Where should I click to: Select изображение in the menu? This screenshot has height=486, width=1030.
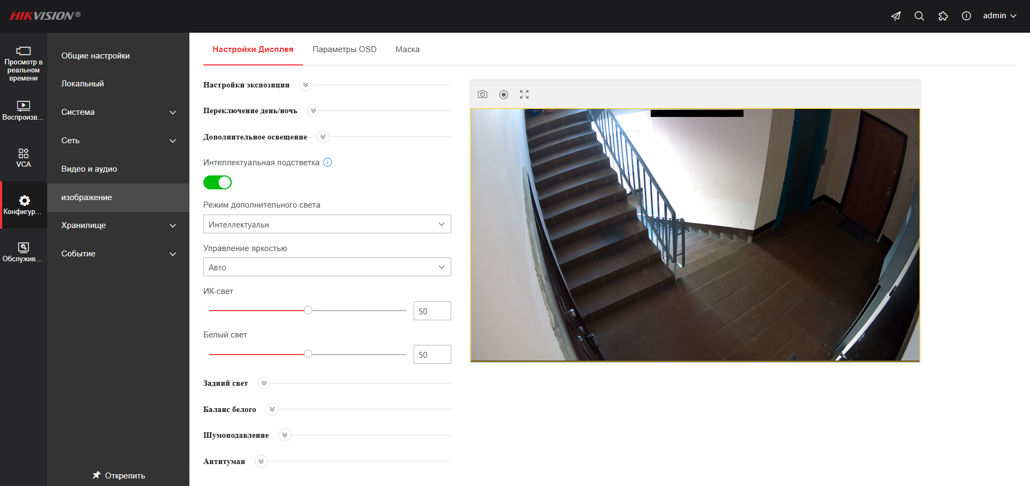pyautogui.click(x=118, y=197)
